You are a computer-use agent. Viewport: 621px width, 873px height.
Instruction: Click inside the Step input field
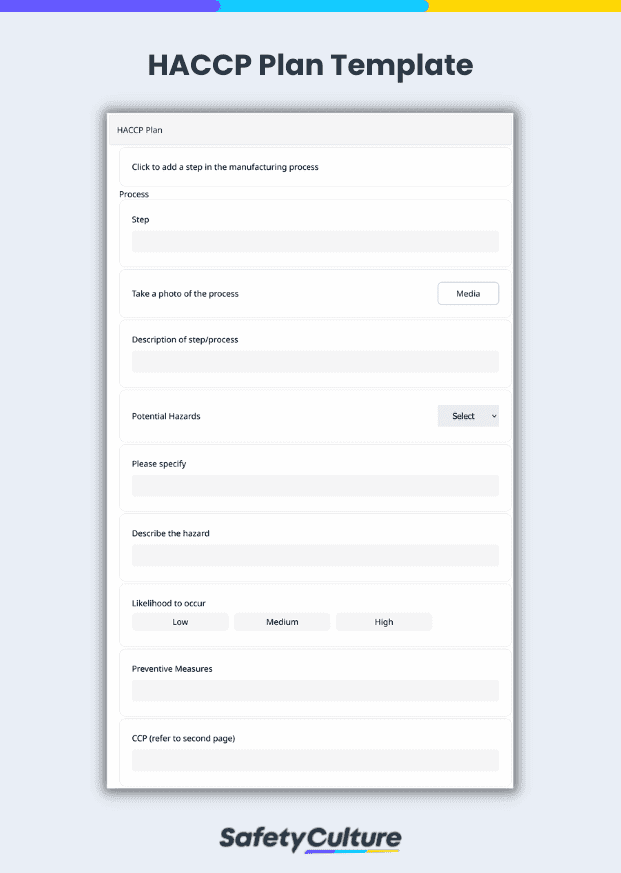click(315, 241)
